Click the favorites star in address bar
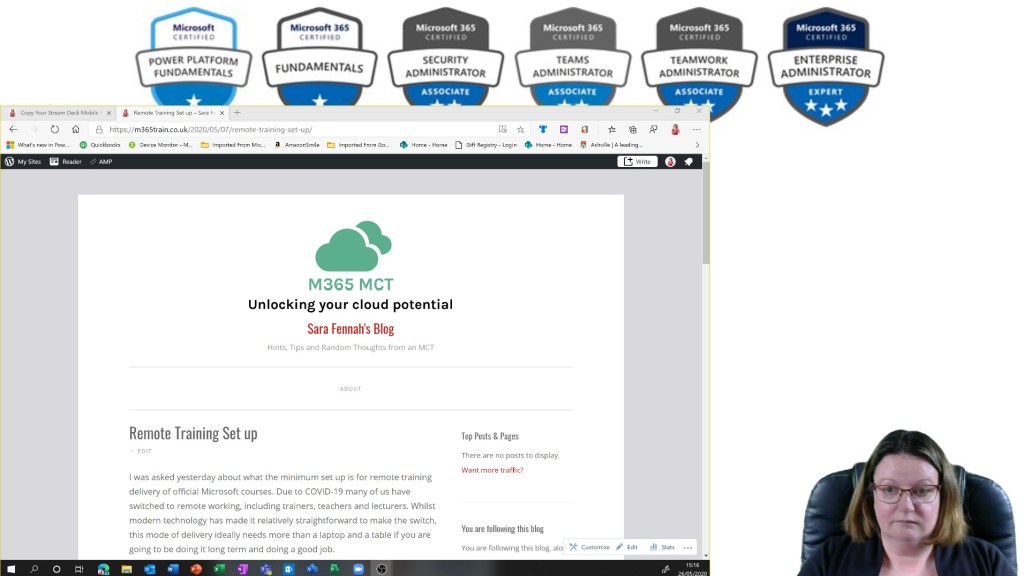The height and width of the screenshot is (576, 1024). coord(520,129)
